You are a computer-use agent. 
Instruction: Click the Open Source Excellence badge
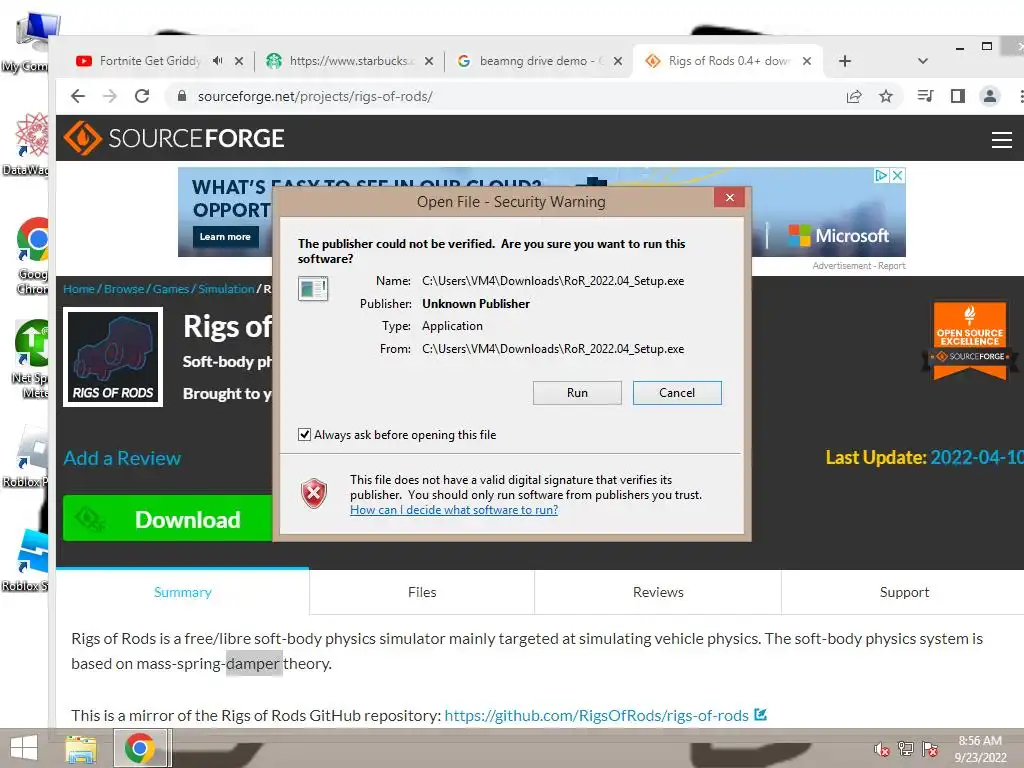[969, 340]
